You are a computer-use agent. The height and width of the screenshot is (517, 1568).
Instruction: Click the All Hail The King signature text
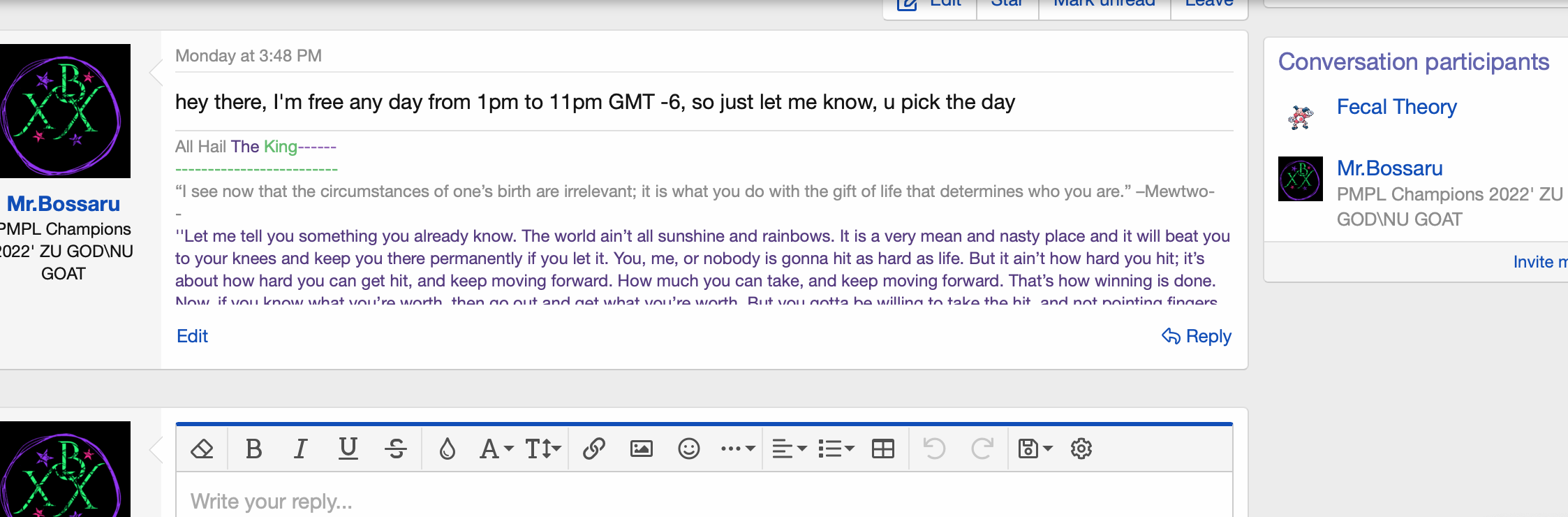(256, 147)
